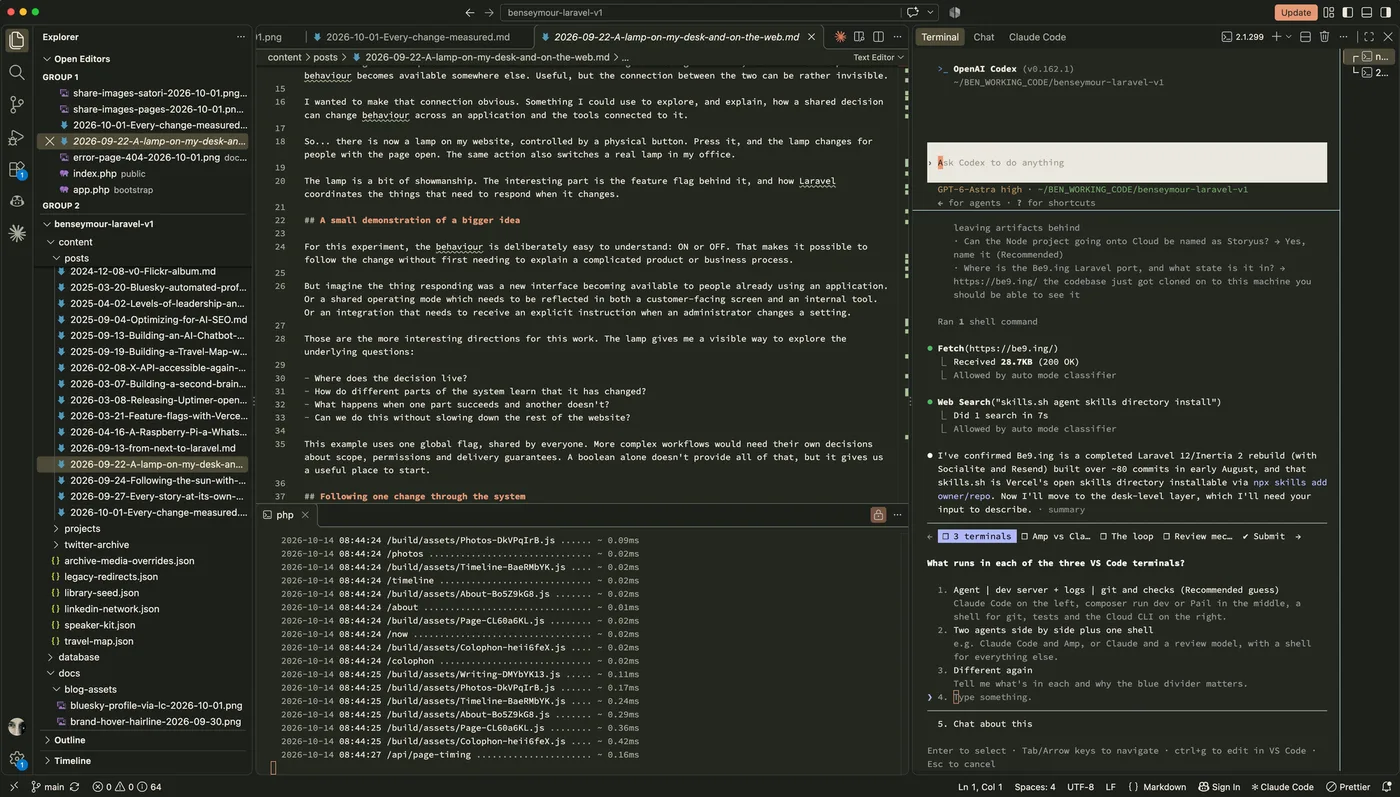
Task: Open the Source Control view
Action: point(16,104)
